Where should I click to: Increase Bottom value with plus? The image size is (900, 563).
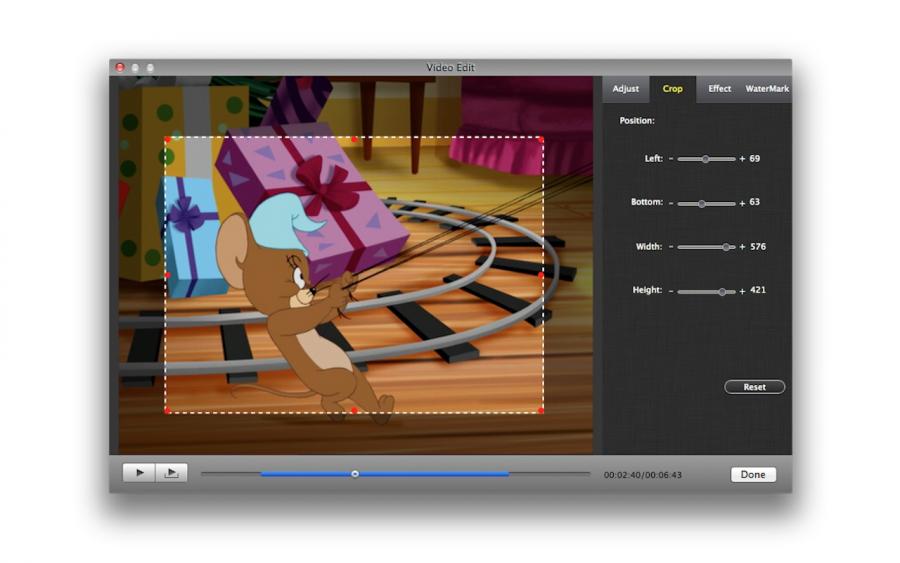pyautogui.click(x=742, y=203)
